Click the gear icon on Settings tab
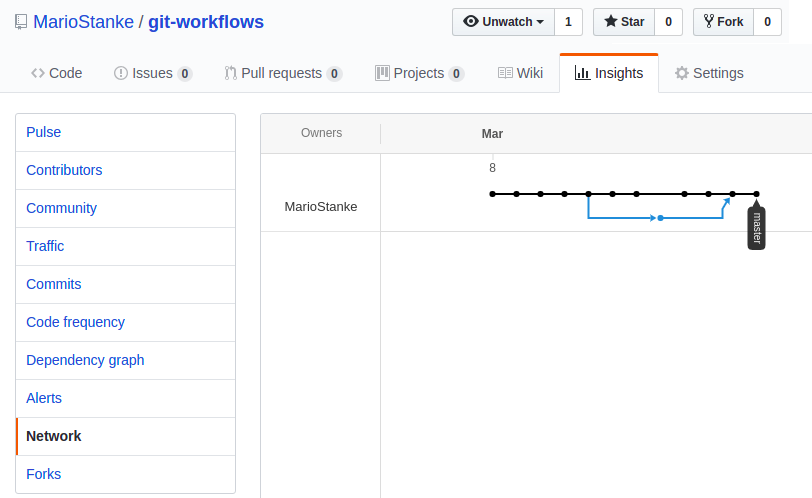Image resolution: width=812 pixels, height=498 pixels. [682, 73]
